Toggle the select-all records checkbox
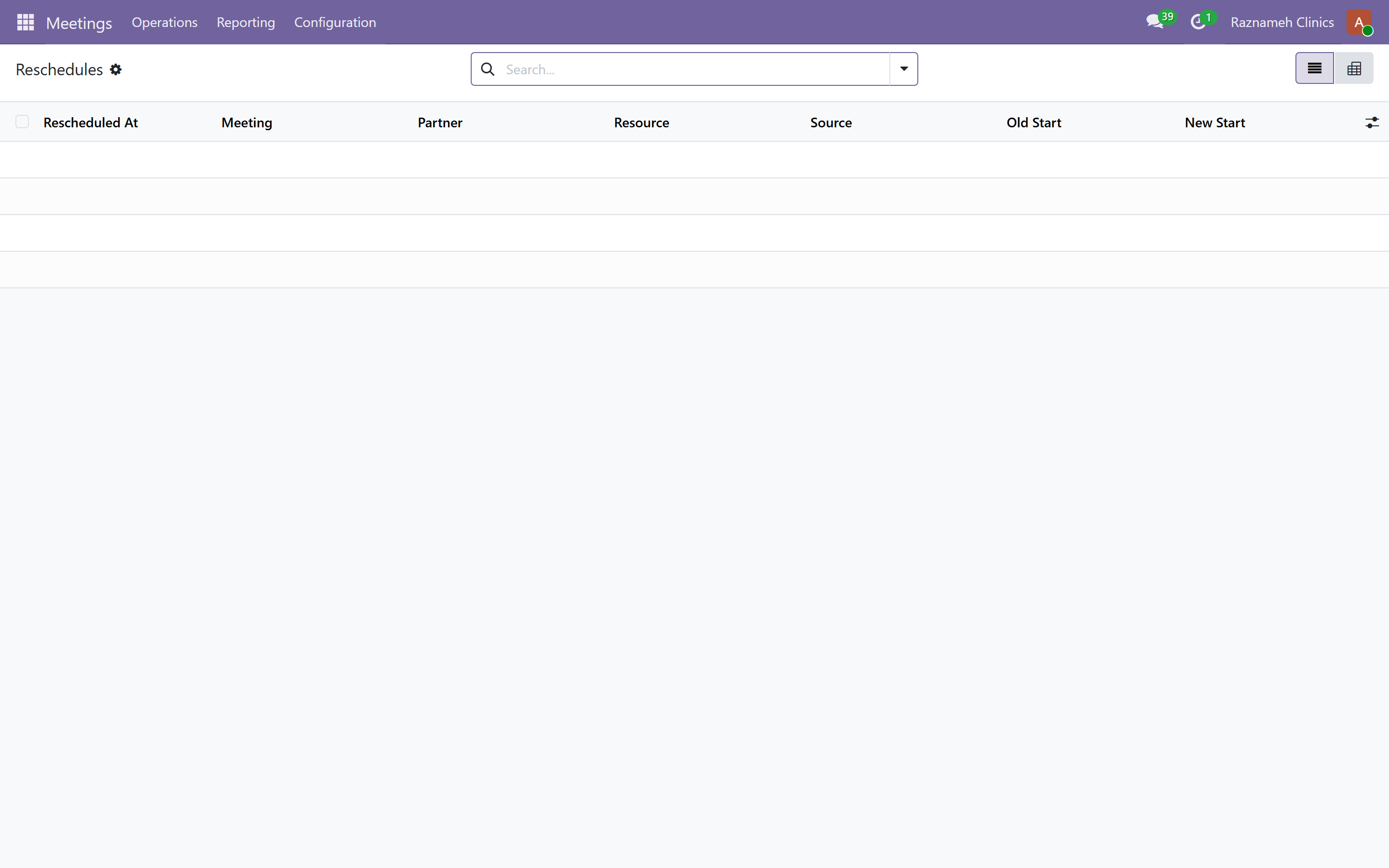Image resolution: width=1389 pixels, height=868 pixels. [22, 122]
